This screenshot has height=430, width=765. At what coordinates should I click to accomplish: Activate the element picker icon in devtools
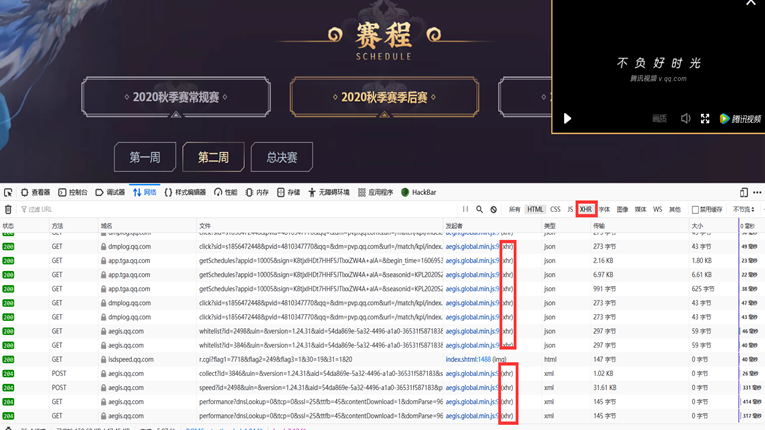tap(8, 192)
